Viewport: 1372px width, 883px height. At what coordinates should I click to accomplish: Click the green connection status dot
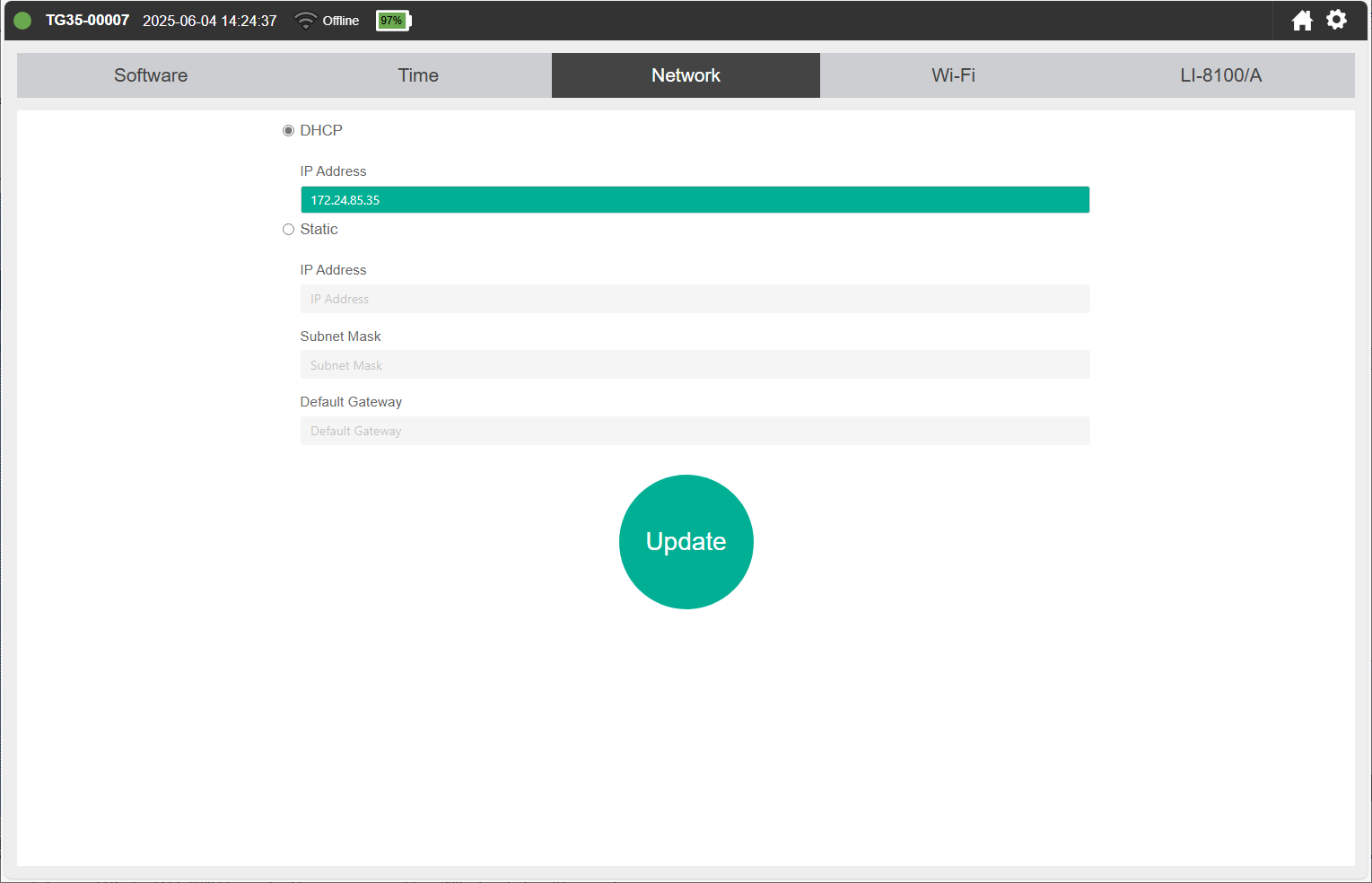tap(22, 21)
